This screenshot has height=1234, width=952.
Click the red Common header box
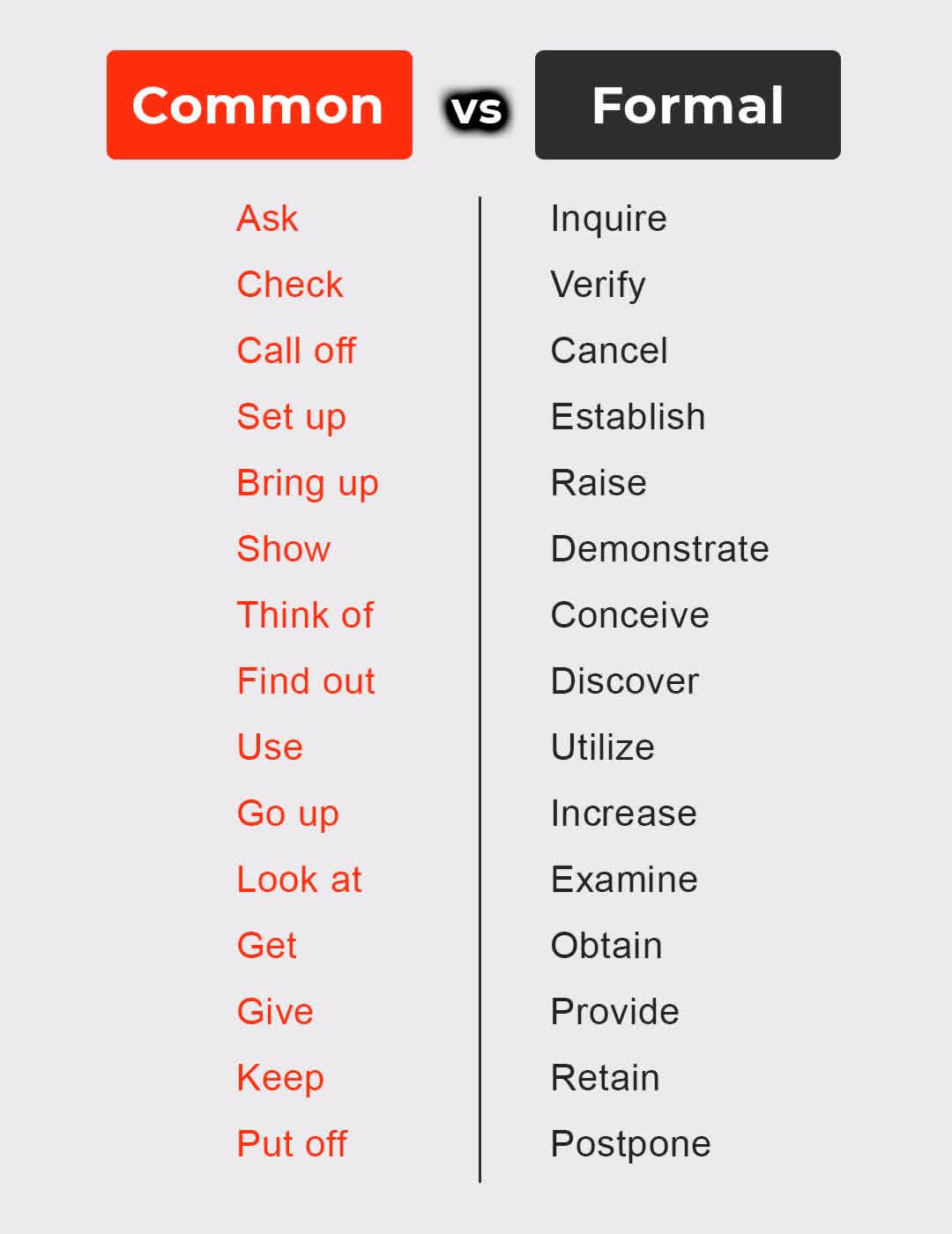point(259,105)
